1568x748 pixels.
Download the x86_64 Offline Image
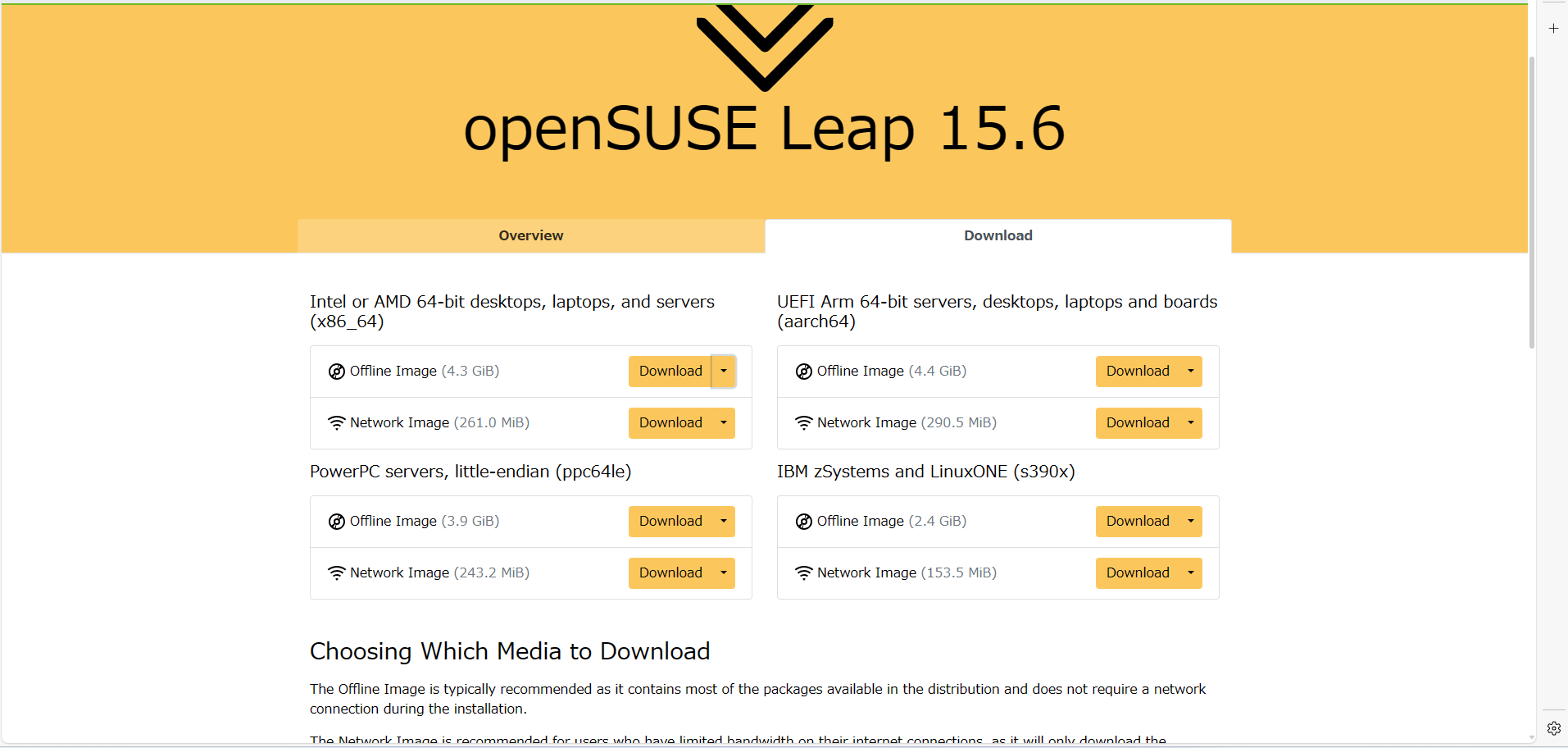point(670,371)
